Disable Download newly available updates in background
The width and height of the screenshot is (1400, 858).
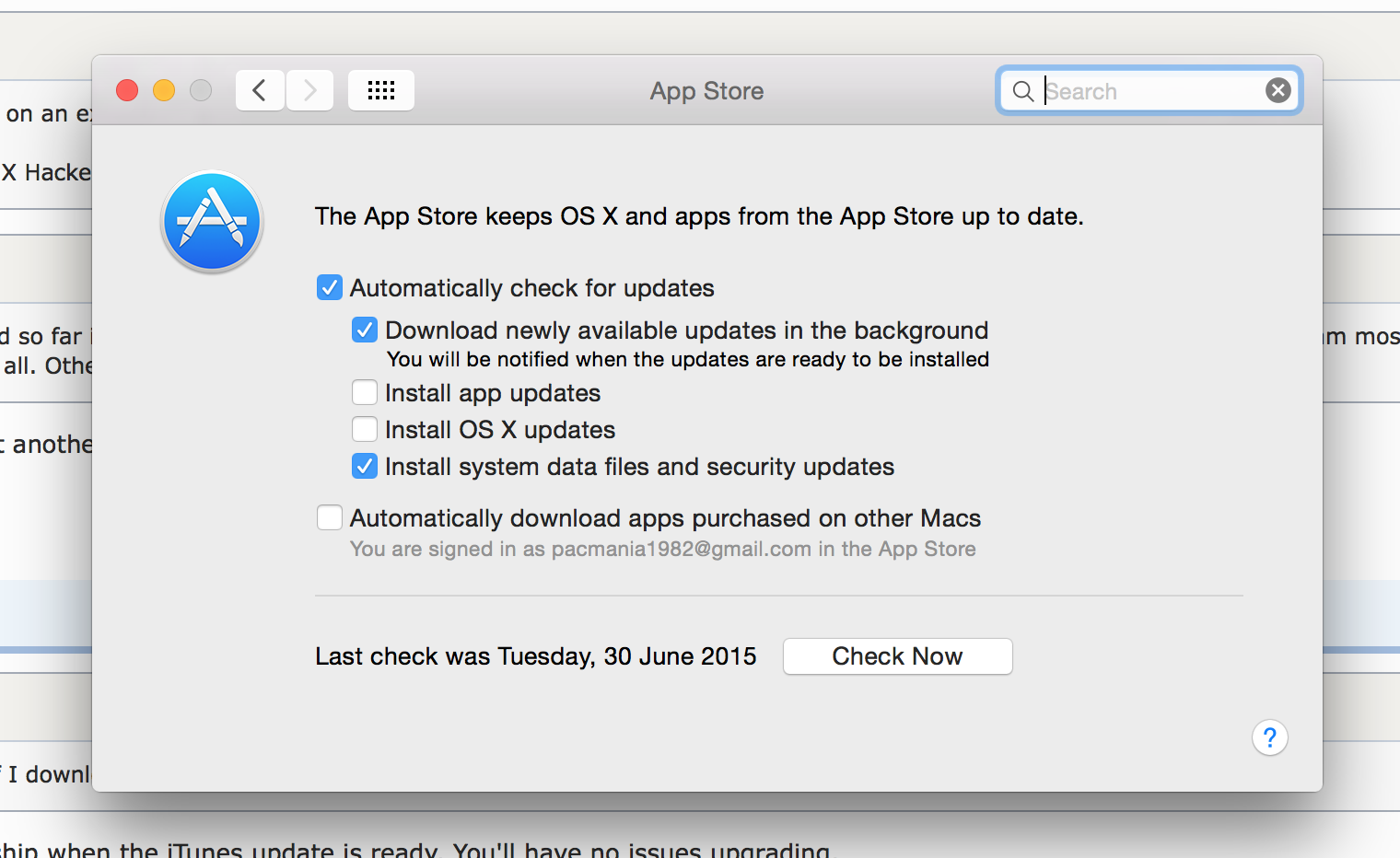(x=365, y=330)
